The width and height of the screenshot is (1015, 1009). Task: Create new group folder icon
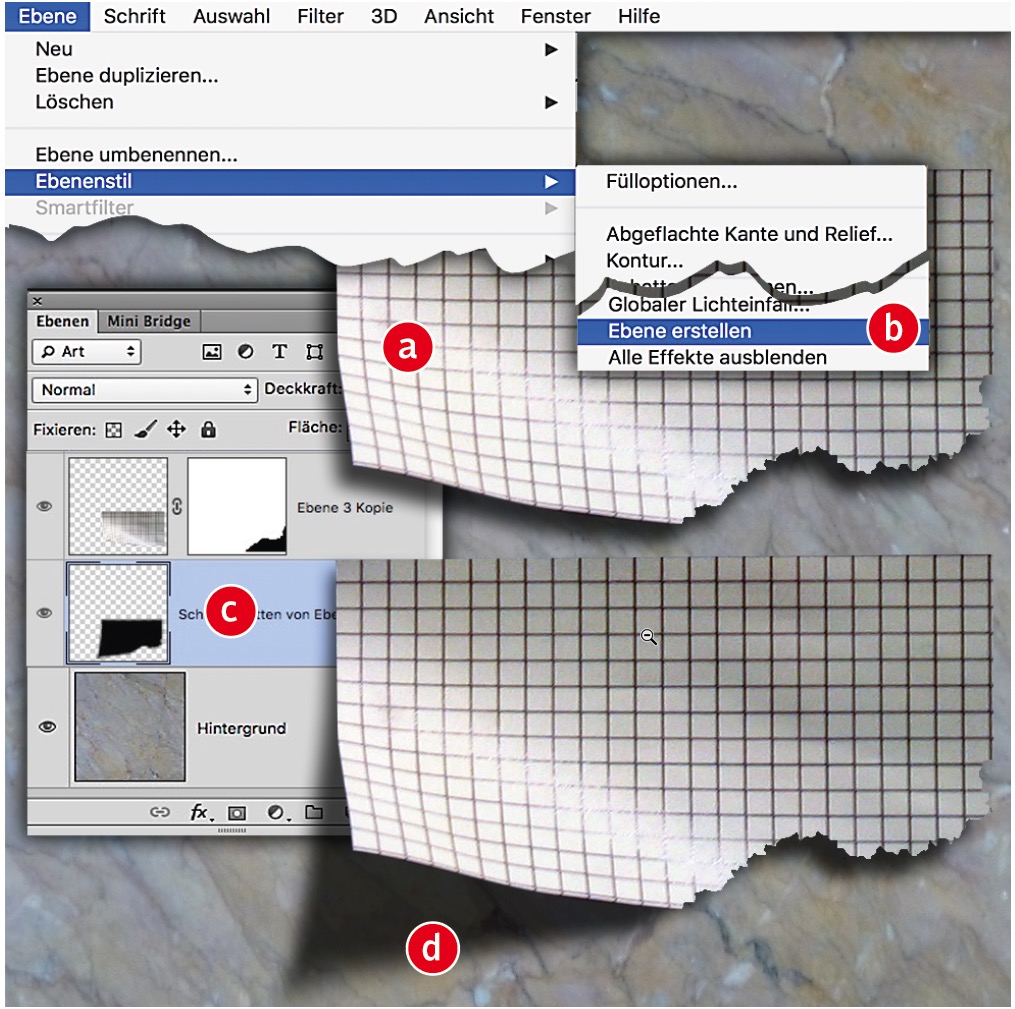pyautogui.click(x=314, y=812)
